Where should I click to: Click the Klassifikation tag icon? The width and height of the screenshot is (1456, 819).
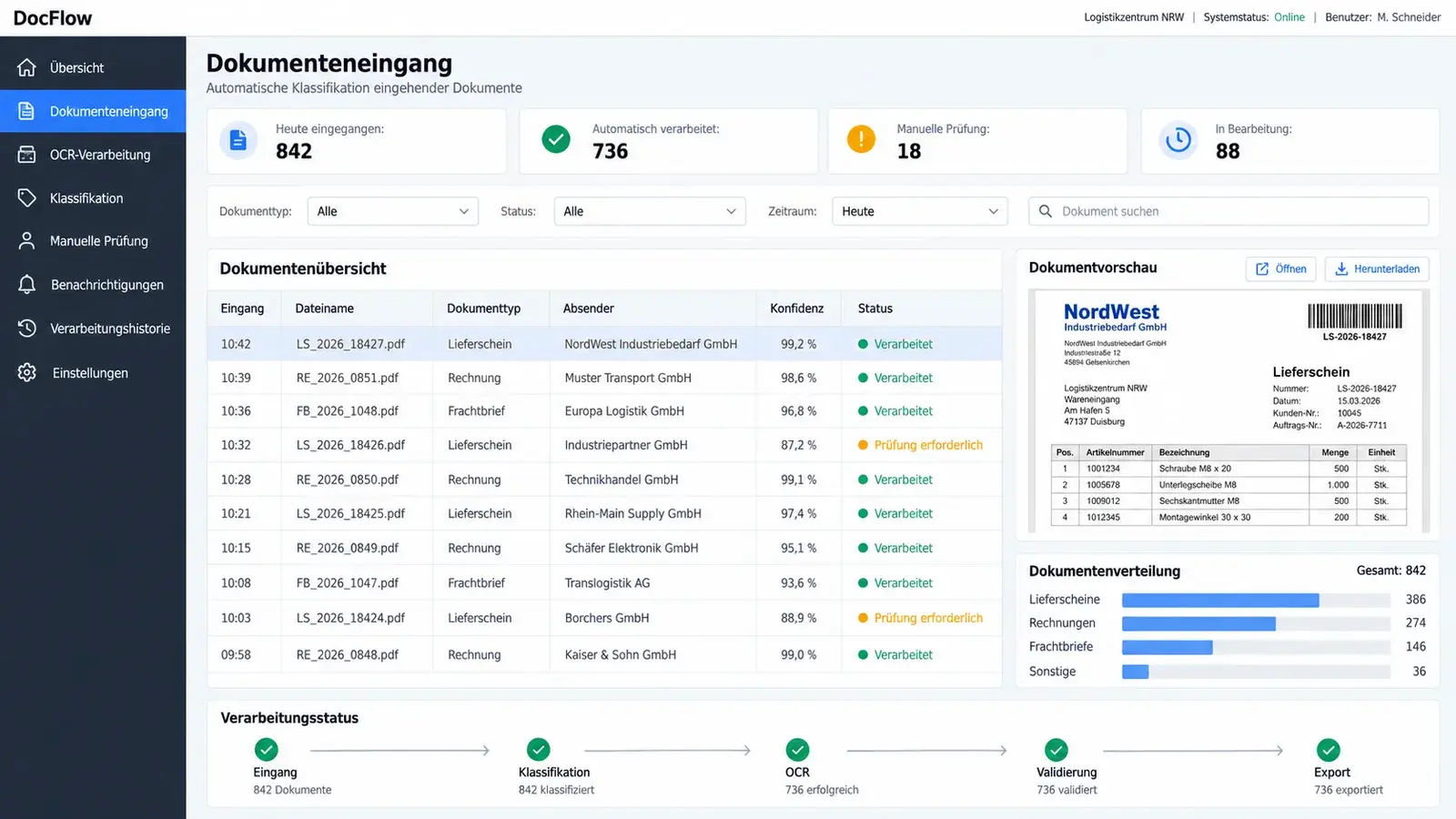(26, 197)
